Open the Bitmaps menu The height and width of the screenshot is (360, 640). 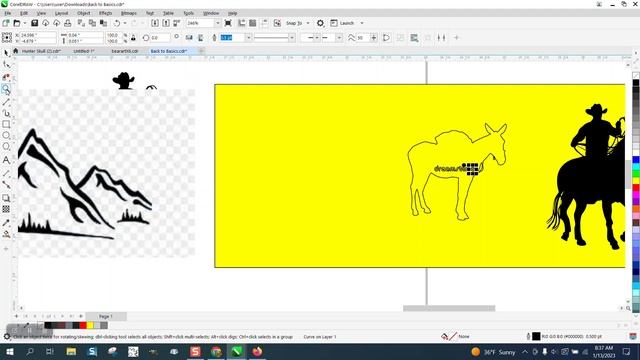(x=129, y=13)
